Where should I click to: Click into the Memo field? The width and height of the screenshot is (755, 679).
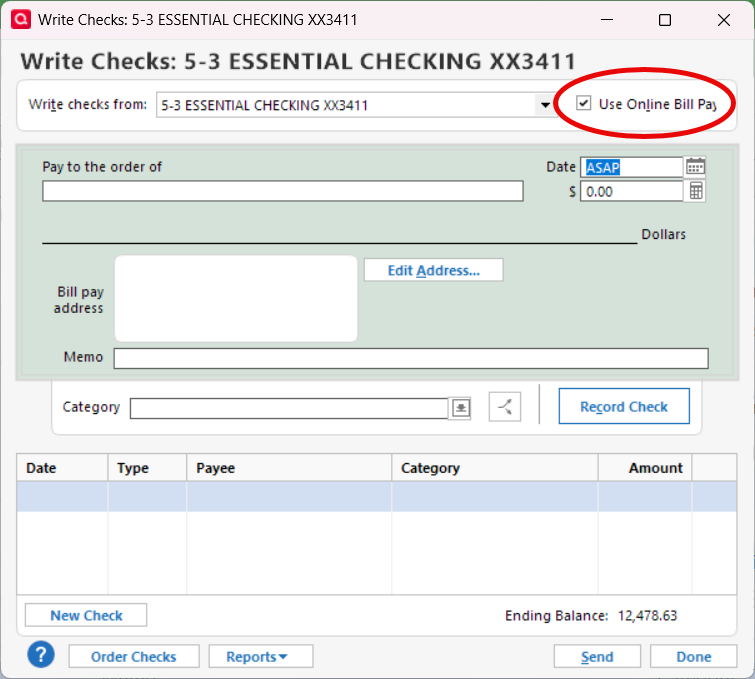[x=411, y=358]
